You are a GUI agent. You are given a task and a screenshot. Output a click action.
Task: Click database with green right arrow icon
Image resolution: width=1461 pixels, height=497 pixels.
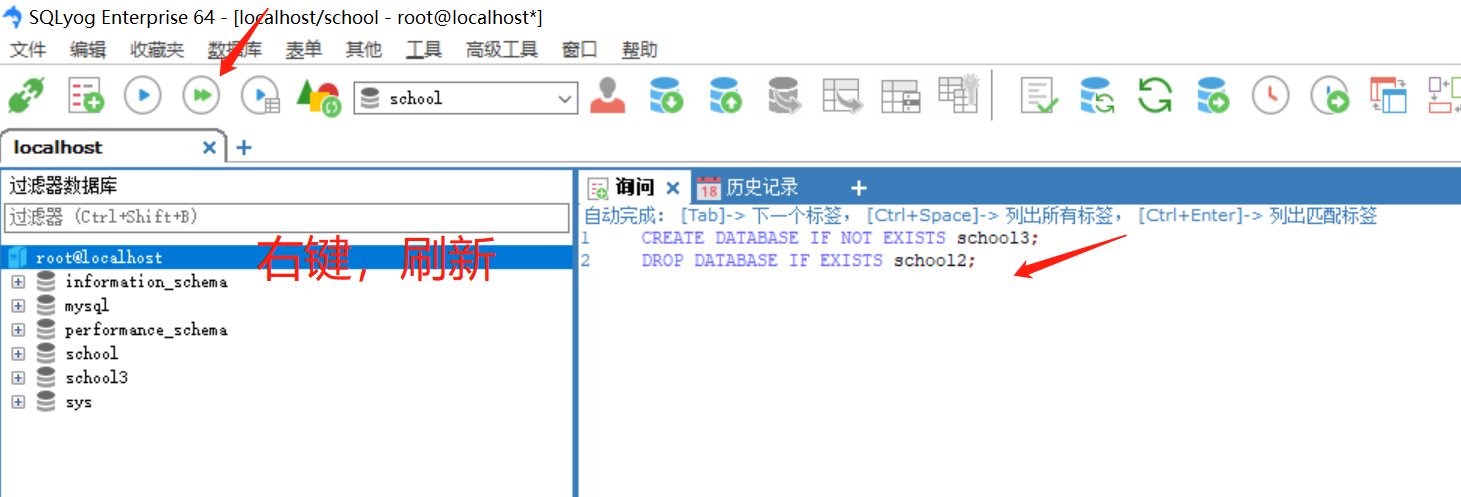(1213, 96)
